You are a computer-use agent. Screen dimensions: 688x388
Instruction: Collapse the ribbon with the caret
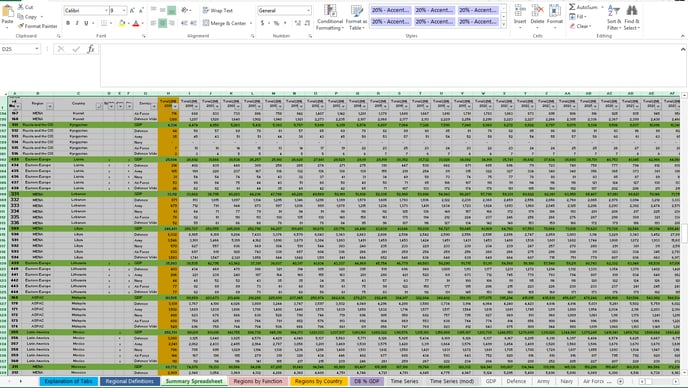[x=682, y=36]
